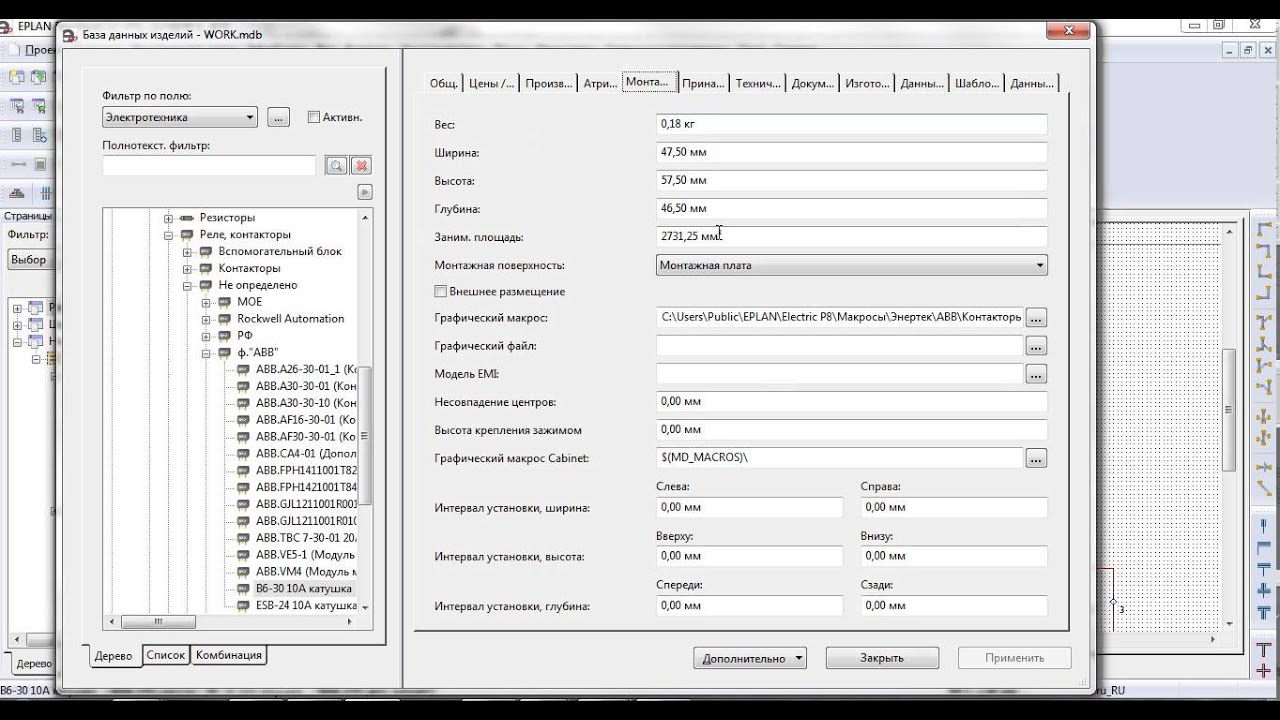The height and width of the screenshot is (720, 1280).
Task: Click the Высота крепления зажимом field
Action: (x=852, y=429)
